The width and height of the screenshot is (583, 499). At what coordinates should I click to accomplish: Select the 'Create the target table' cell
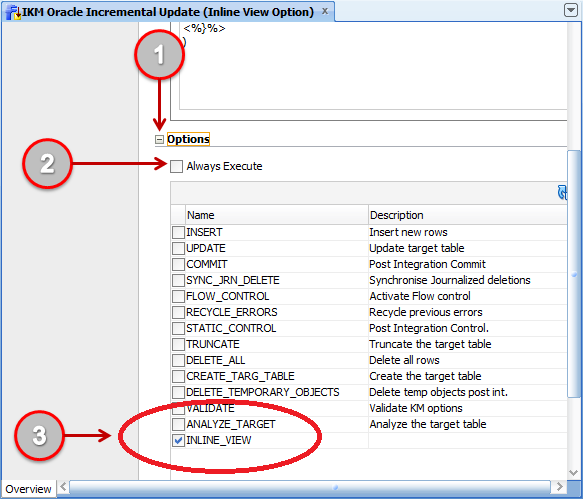coord(468,376)
